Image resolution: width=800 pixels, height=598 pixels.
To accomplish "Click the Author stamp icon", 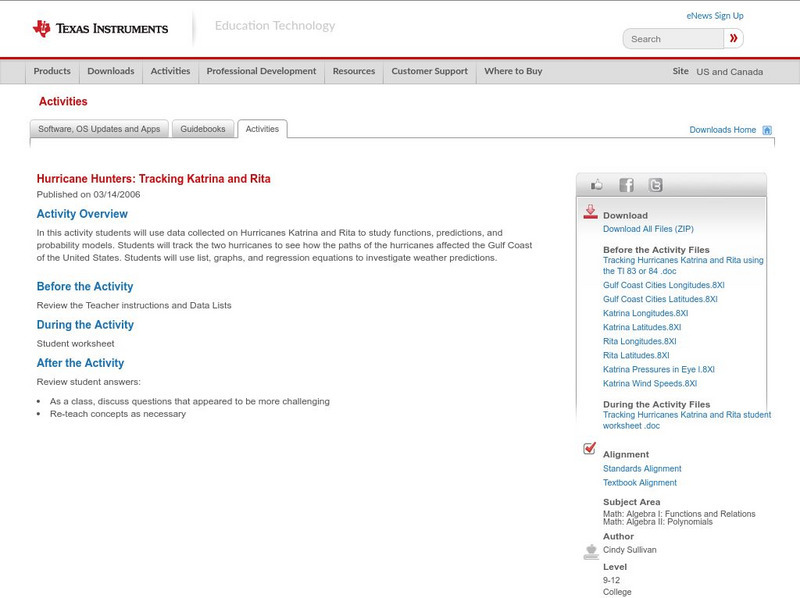I will 591,552.
